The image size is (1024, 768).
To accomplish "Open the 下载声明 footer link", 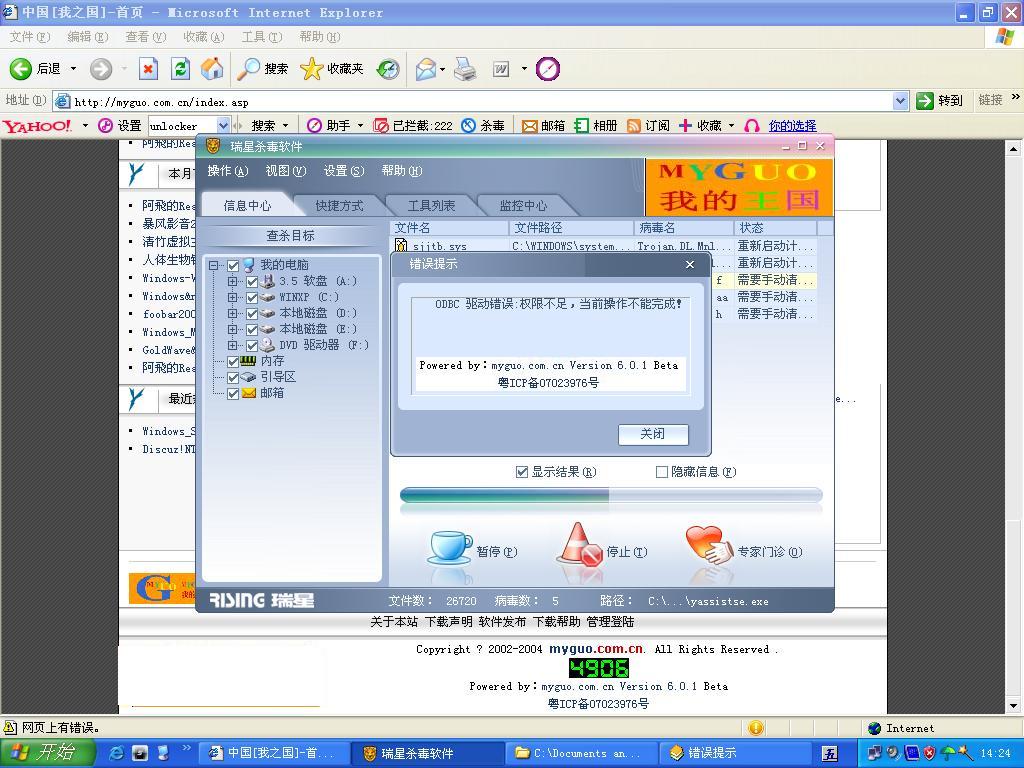I will point(448,622).
